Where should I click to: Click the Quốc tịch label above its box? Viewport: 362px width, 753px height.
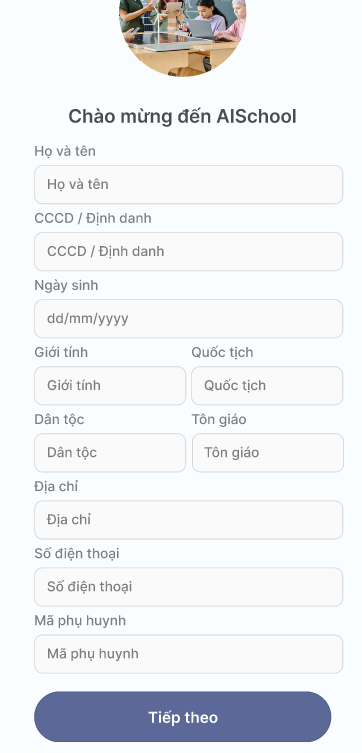[x=222, y=352]
